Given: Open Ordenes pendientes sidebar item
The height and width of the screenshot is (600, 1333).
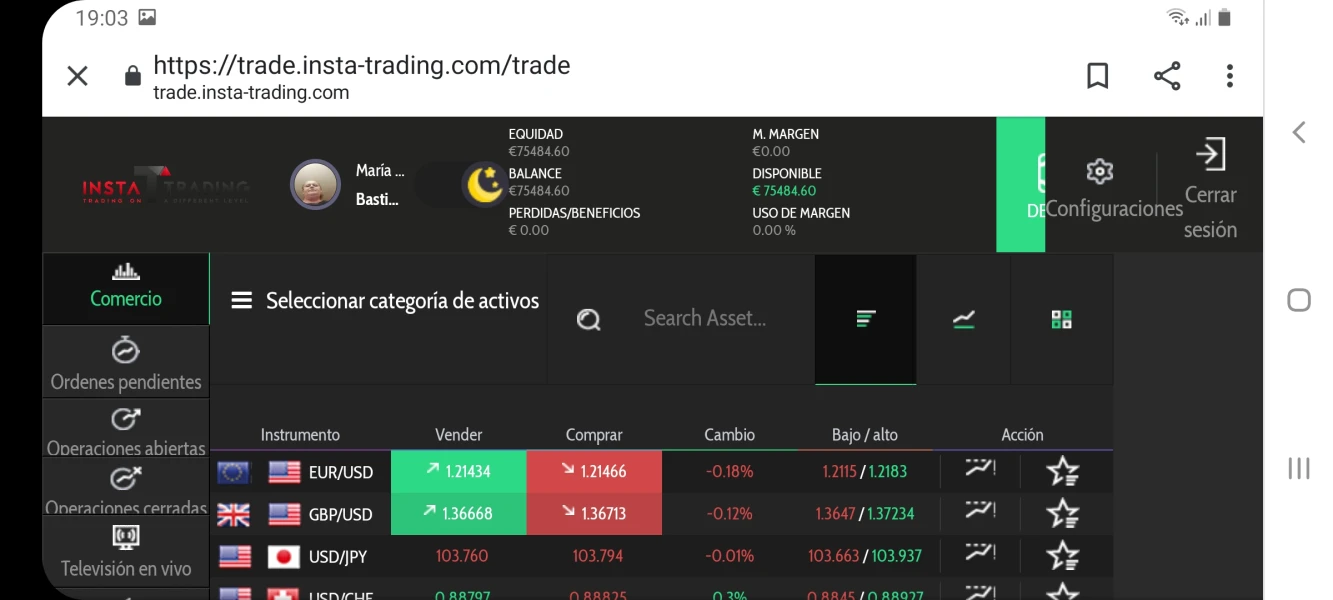Looking at the screenshot, I should 126,366.
